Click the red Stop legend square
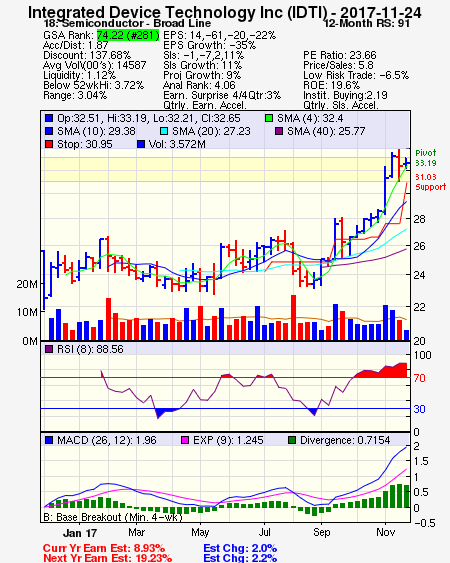450x563 pixels. pyautogui.click(x=49, y=144)
